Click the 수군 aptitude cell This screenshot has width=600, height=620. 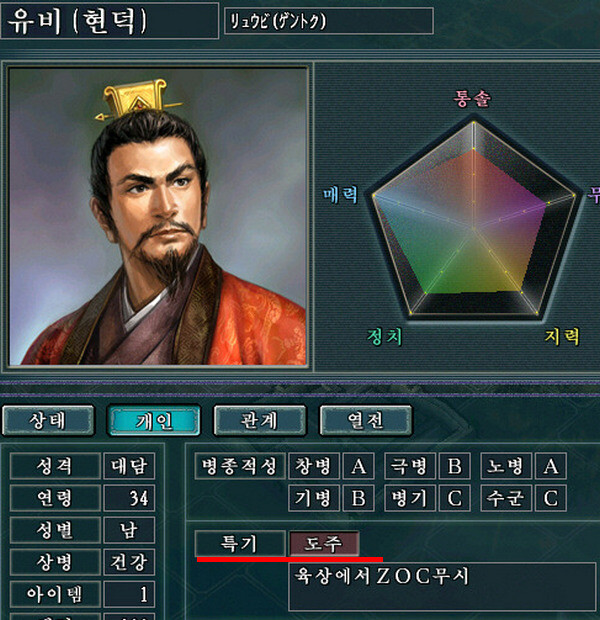tap(506, 498)
